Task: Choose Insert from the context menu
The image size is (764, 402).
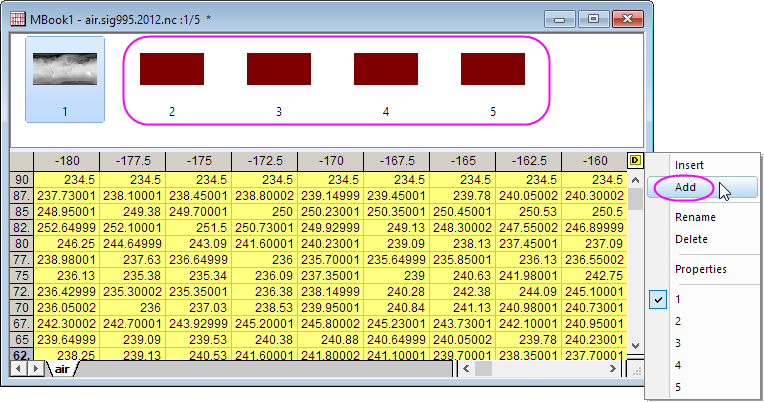Action: 689,165
